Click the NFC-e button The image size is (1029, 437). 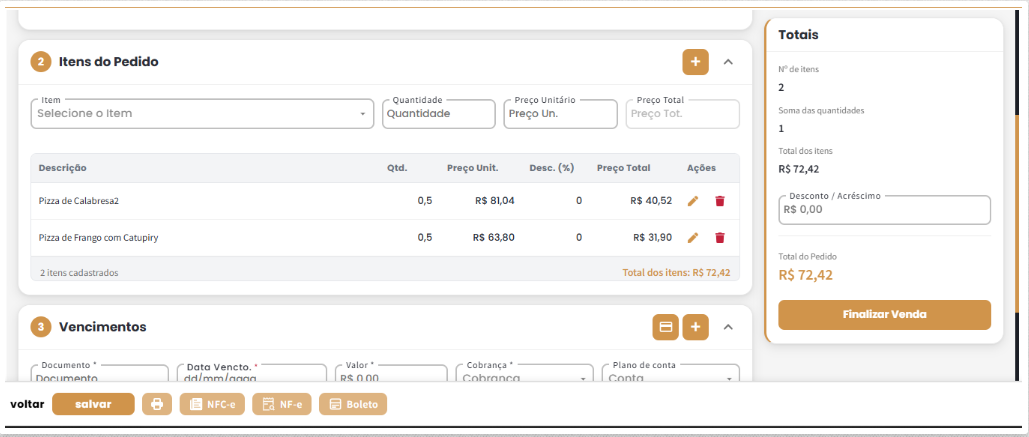tap(213, 404)
